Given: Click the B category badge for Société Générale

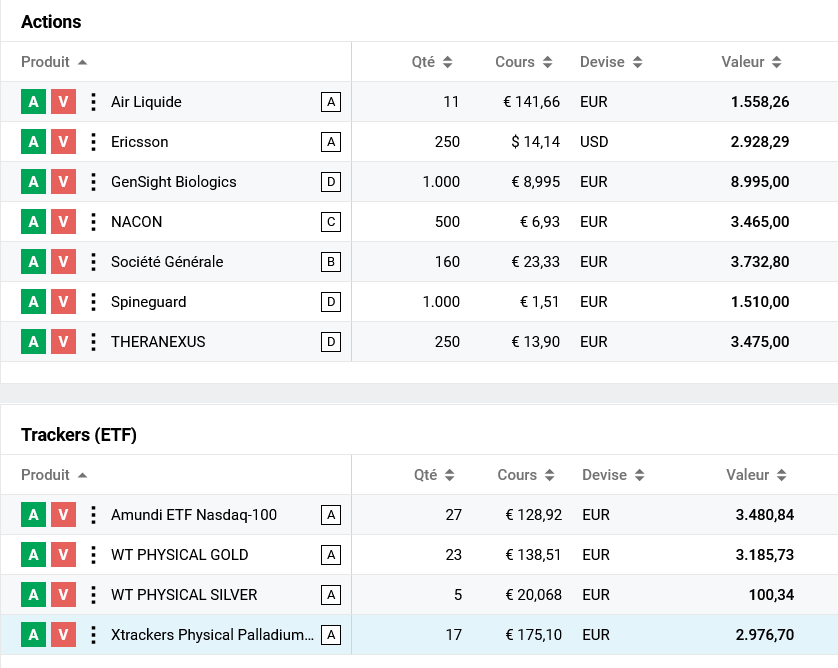Looking at the screenshot, I should click(x=331, y=262).
